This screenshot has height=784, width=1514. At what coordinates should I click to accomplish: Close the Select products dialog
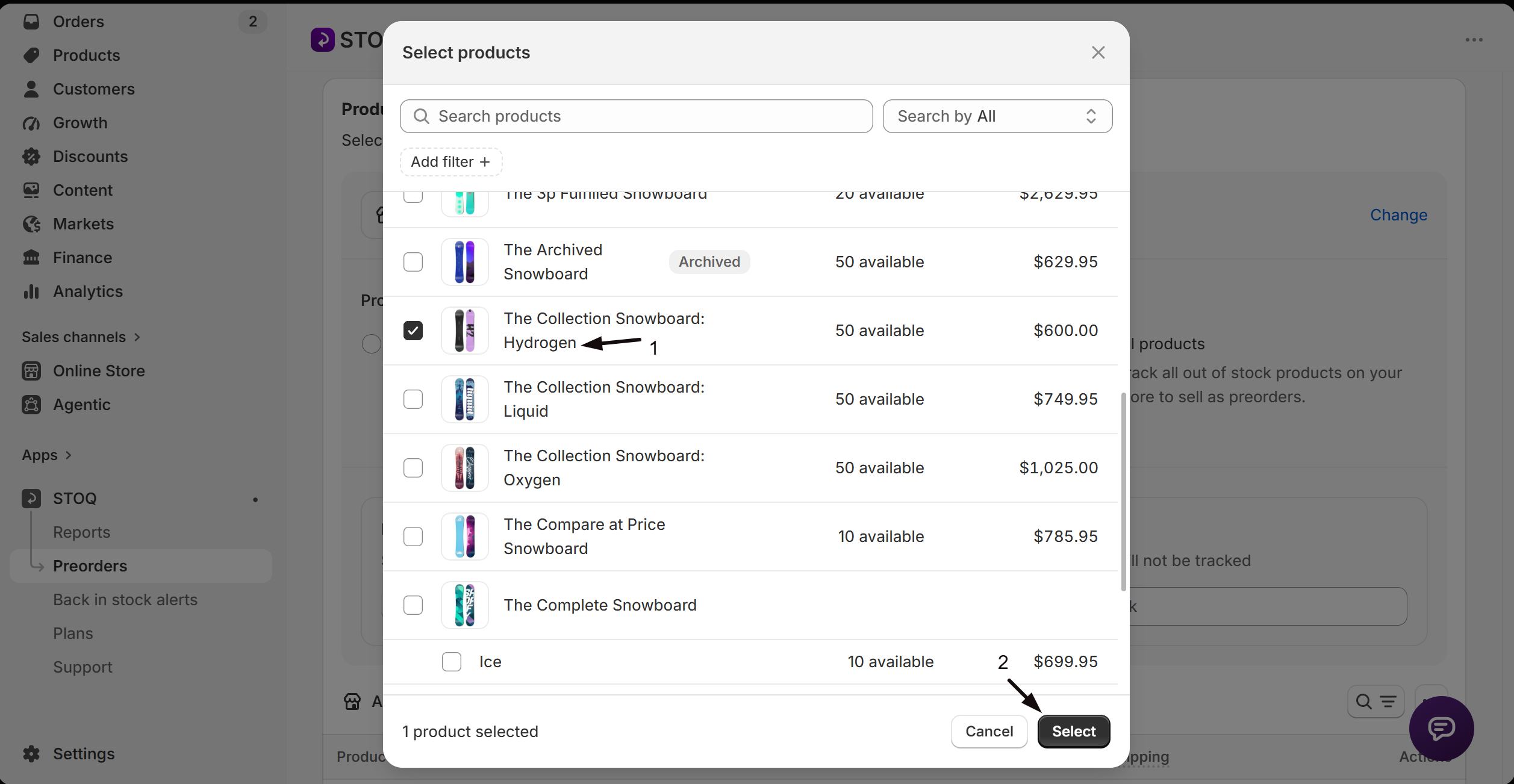[1098, 52]
